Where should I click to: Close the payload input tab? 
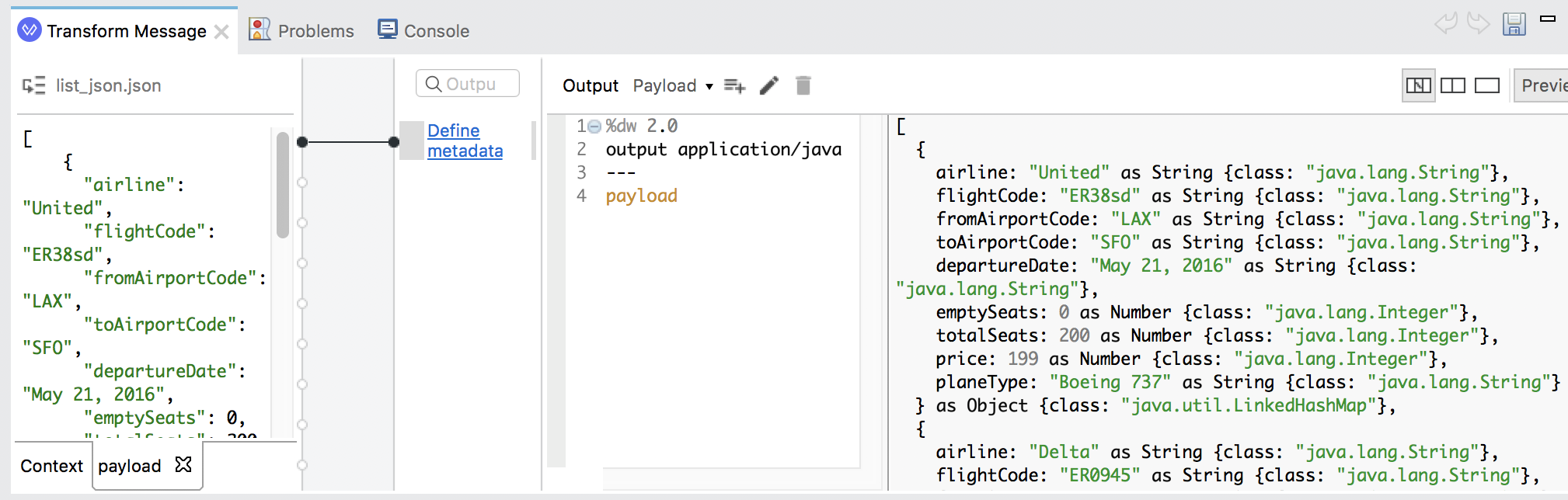183,464
